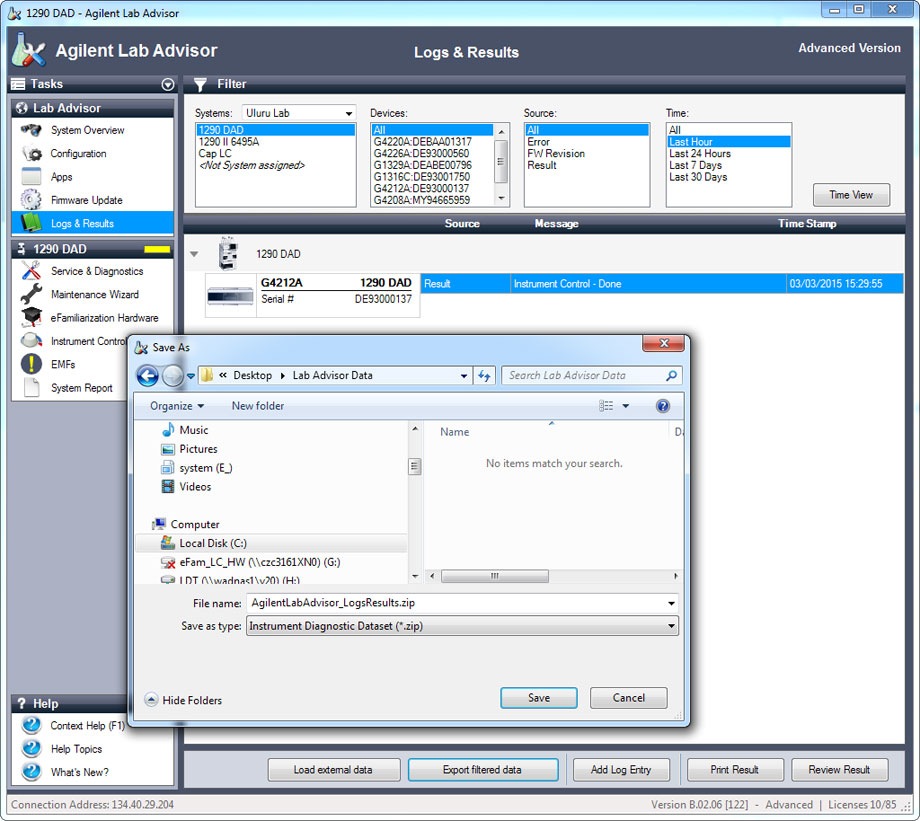Collapse the Tasks panel chevron
This screenshot has width=920, height=821.
click(167, 85)
